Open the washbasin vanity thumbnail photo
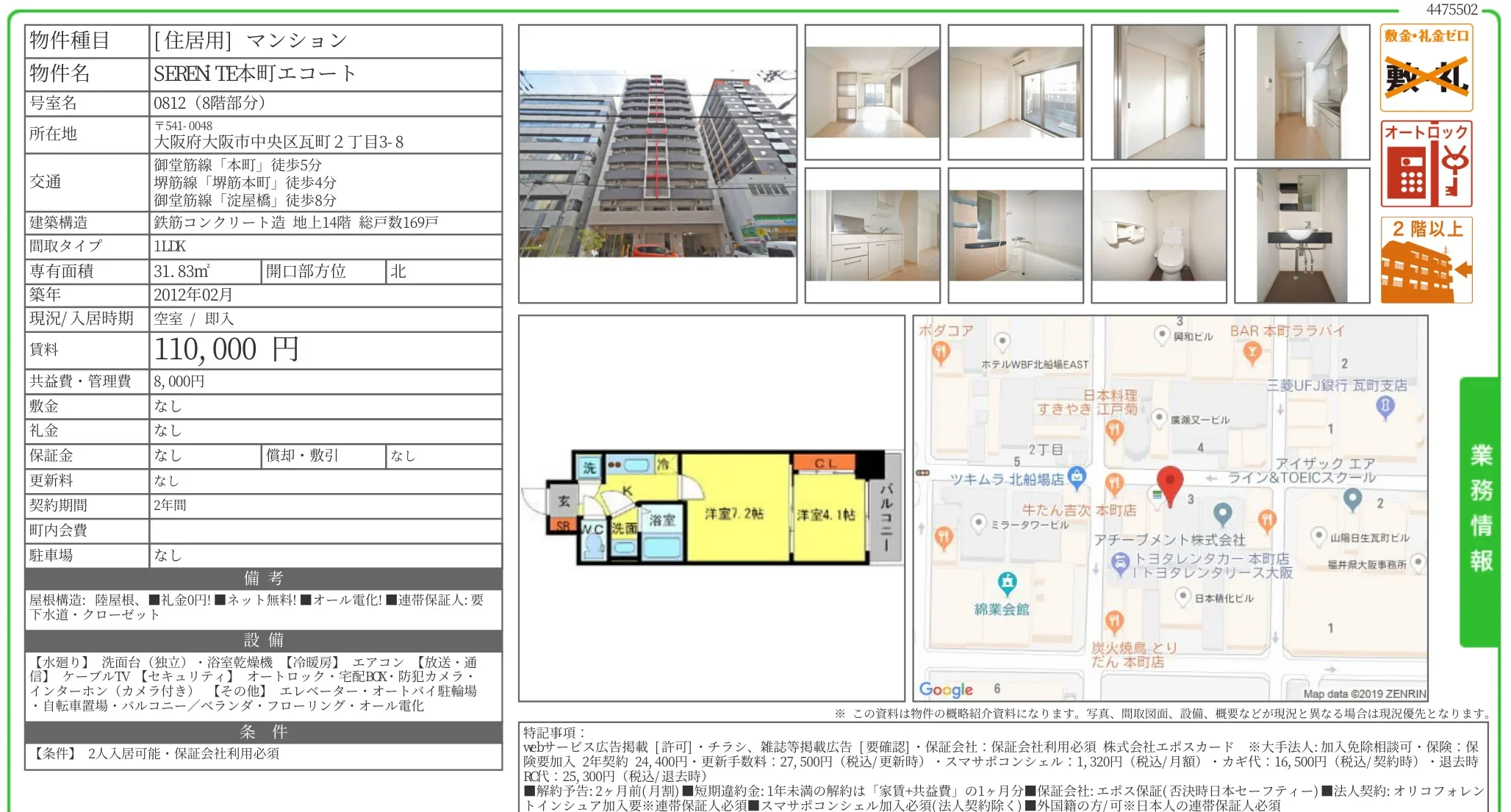The height and width of the screenshot is (812, 1511). [1302, 235]
